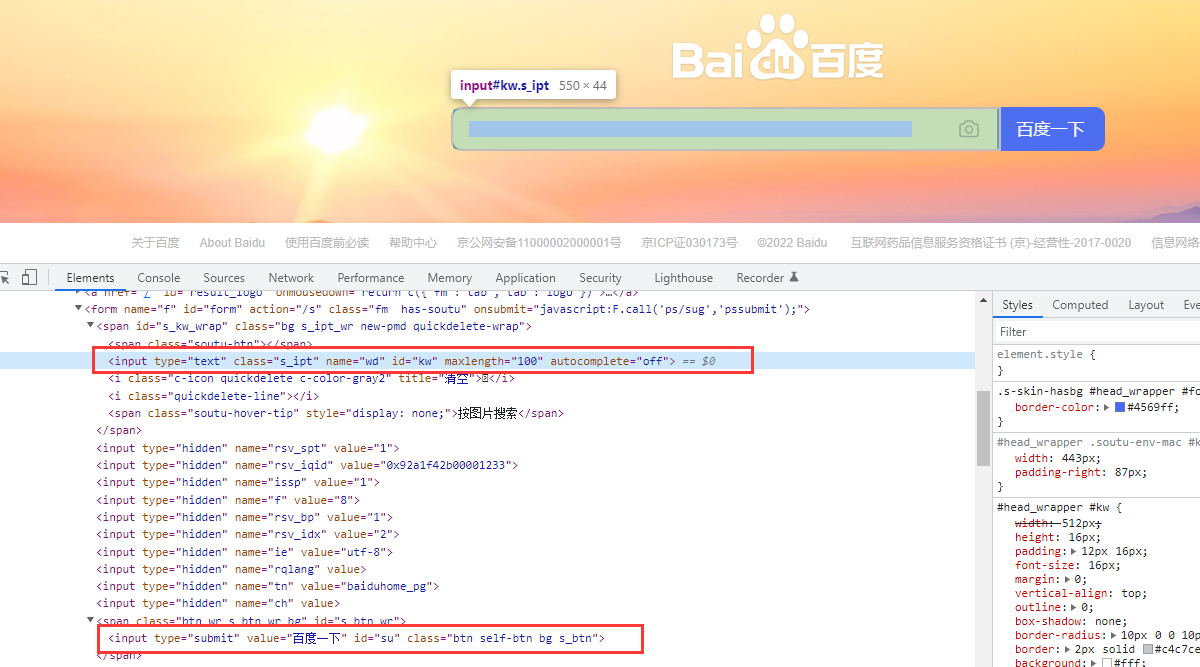Open the Sources tab
Viewport: 1200px width, 667px height.
(224, 278)
